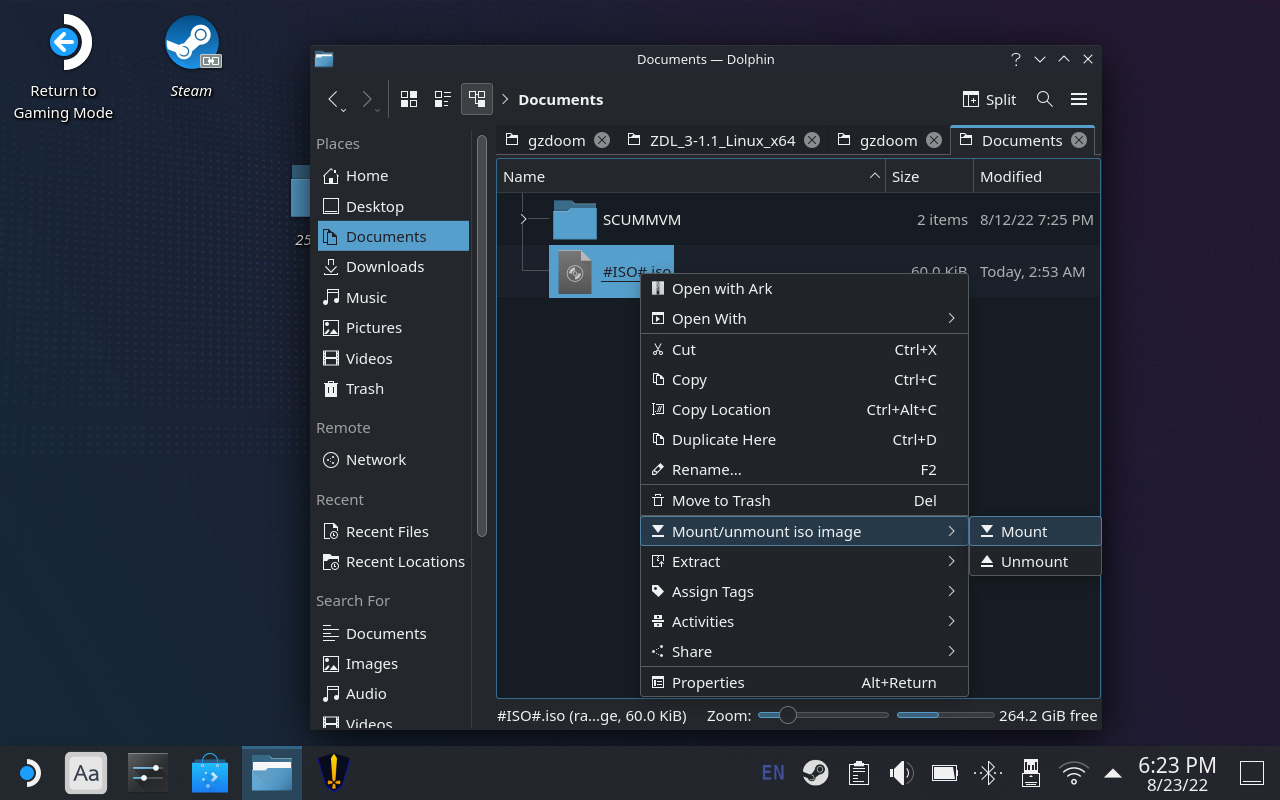1280x800 pixels.
Task: Switch to the first gzdoom tab
Action: (557, 140)
